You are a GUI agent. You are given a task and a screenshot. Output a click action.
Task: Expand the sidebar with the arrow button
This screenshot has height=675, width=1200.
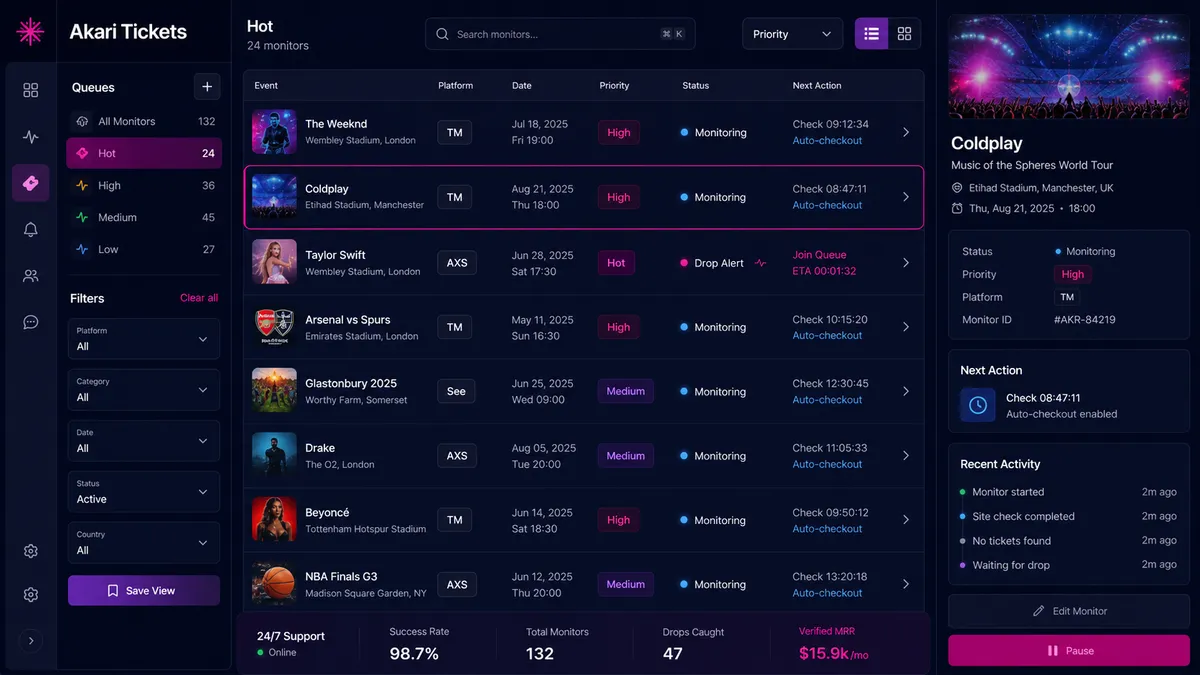[x=30, y=641]
